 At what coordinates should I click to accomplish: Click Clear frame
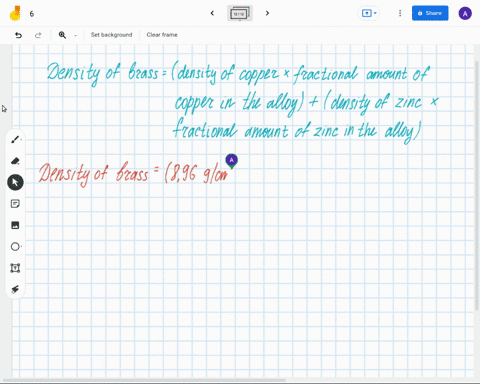pyautogui.click(x=162, y=35)
